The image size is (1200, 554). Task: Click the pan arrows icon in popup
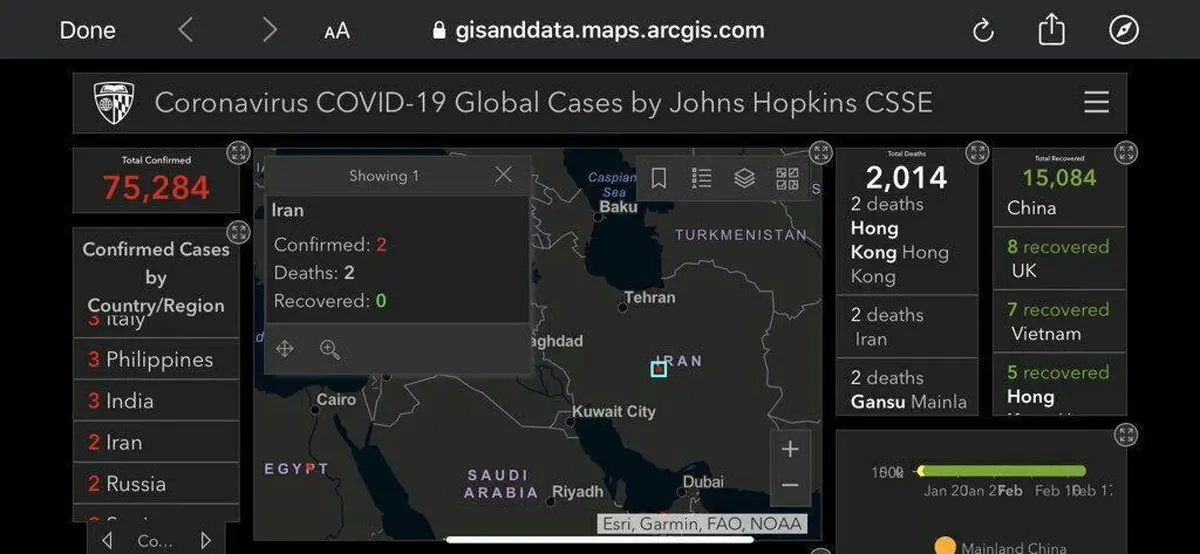pos(285,349)
